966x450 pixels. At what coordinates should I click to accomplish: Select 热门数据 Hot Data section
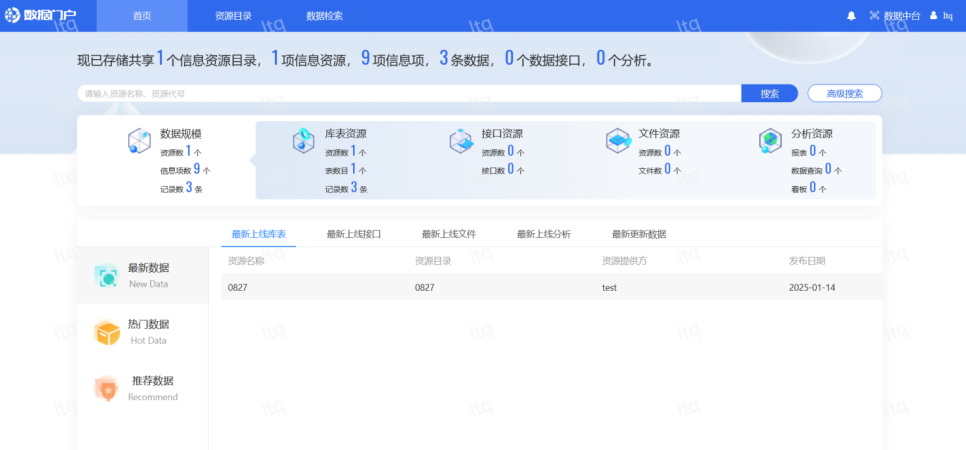tap(143, 332)
